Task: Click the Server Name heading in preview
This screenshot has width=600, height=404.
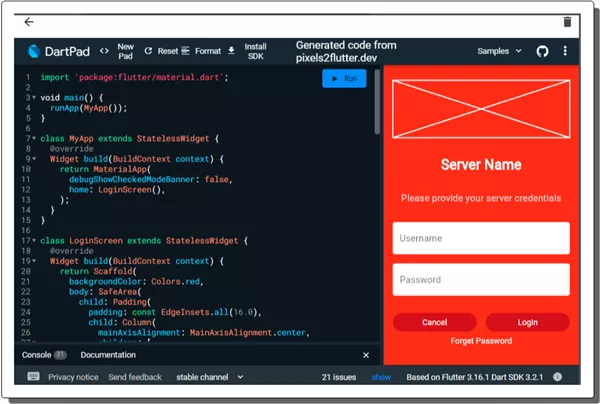Action: [481, 165]
